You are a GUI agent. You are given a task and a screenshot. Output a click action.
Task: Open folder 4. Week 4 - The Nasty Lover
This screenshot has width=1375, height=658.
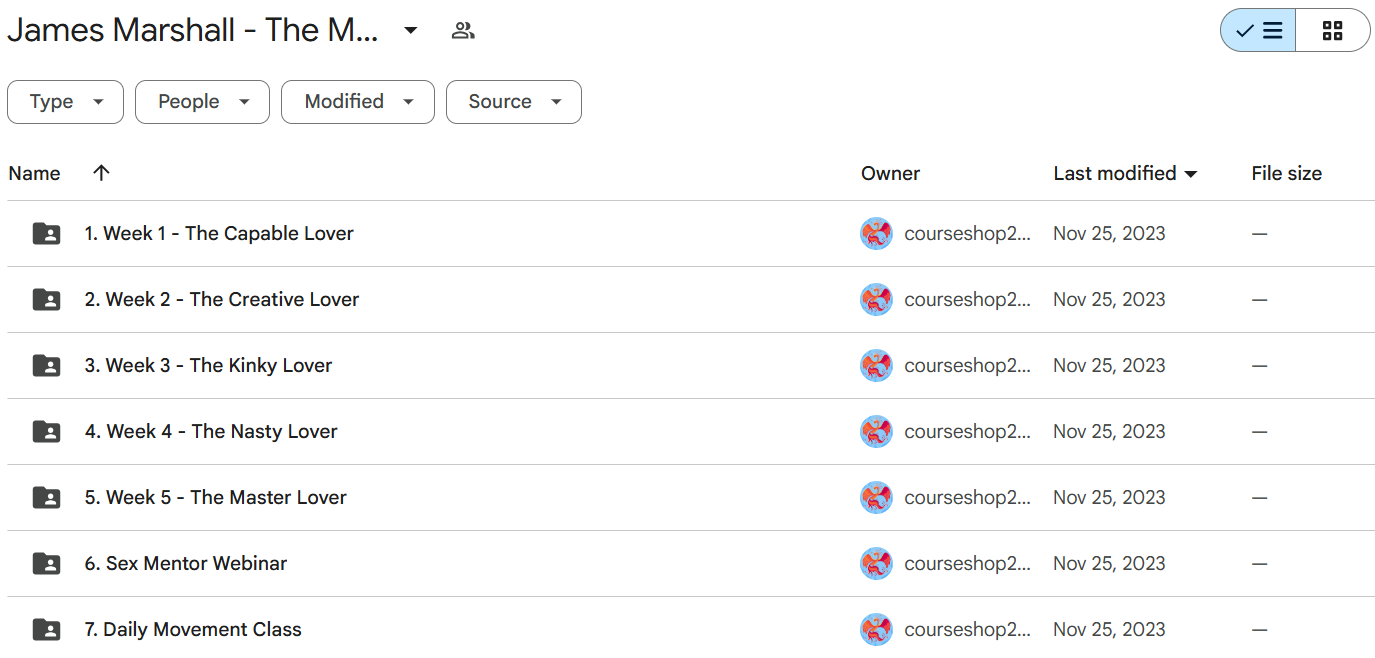click(x=211, y=432)
